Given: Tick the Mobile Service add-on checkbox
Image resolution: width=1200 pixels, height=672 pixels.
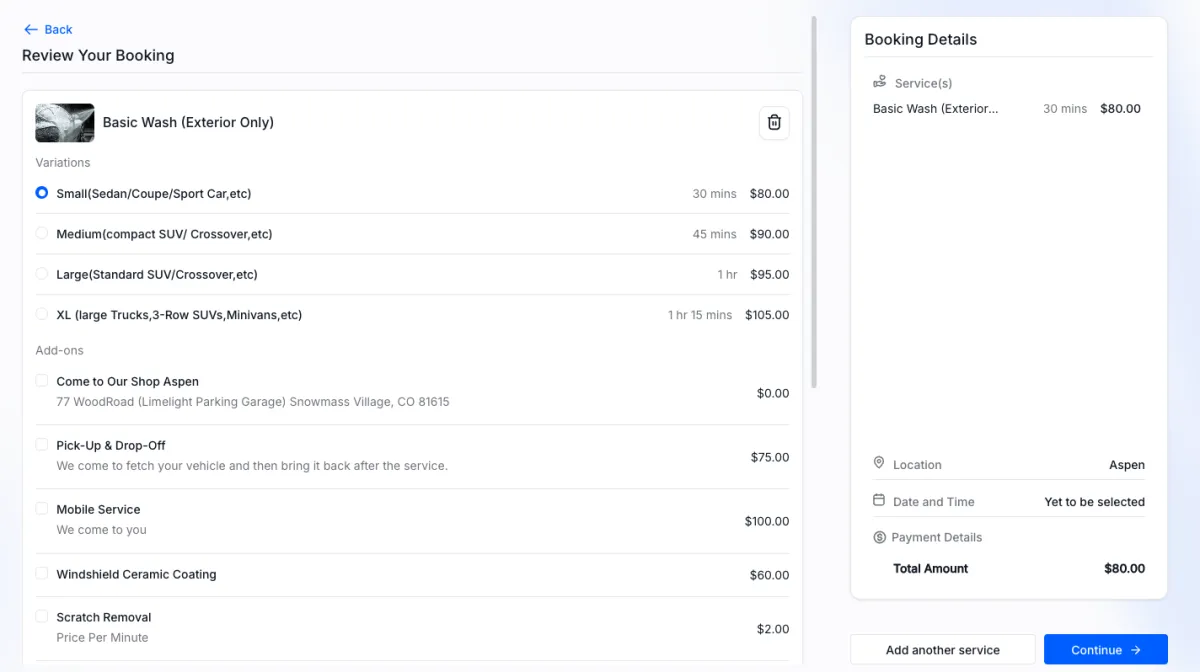Looking at the screenshot, I should coord(42,509).
